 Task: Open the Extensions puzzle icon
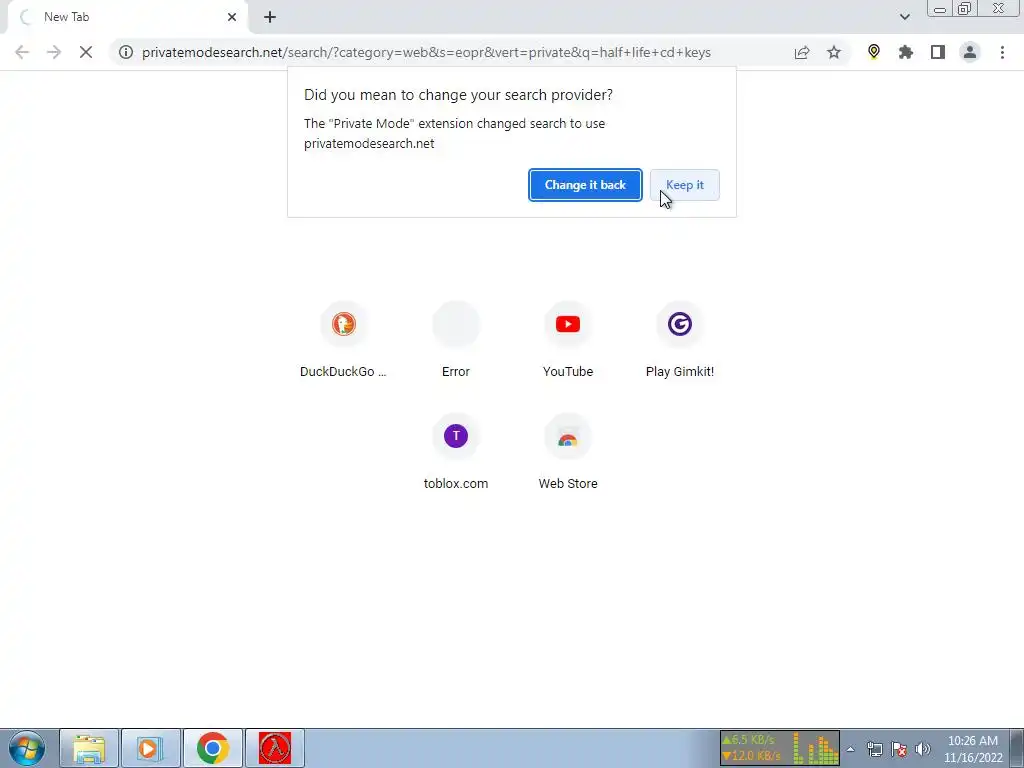pyautogui.click(x=906, y=52)
